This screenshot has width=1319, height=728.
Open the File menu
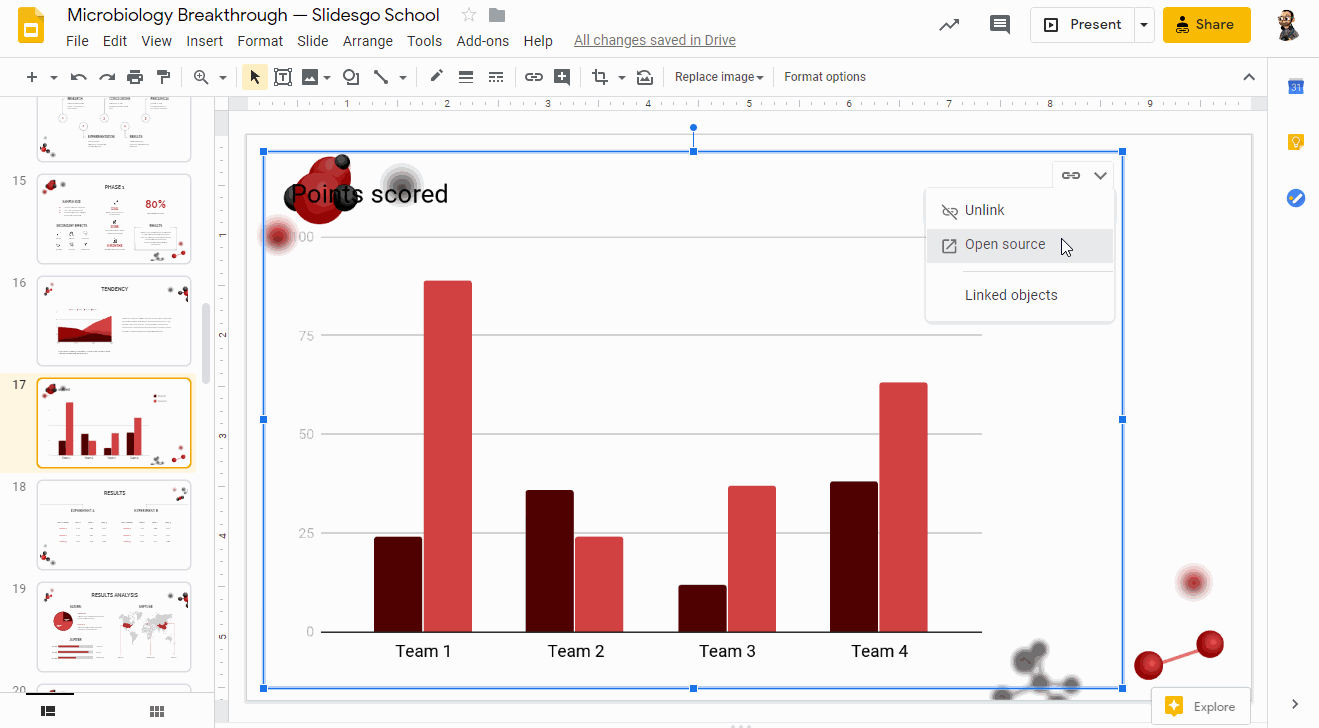(x=77, y=41)
